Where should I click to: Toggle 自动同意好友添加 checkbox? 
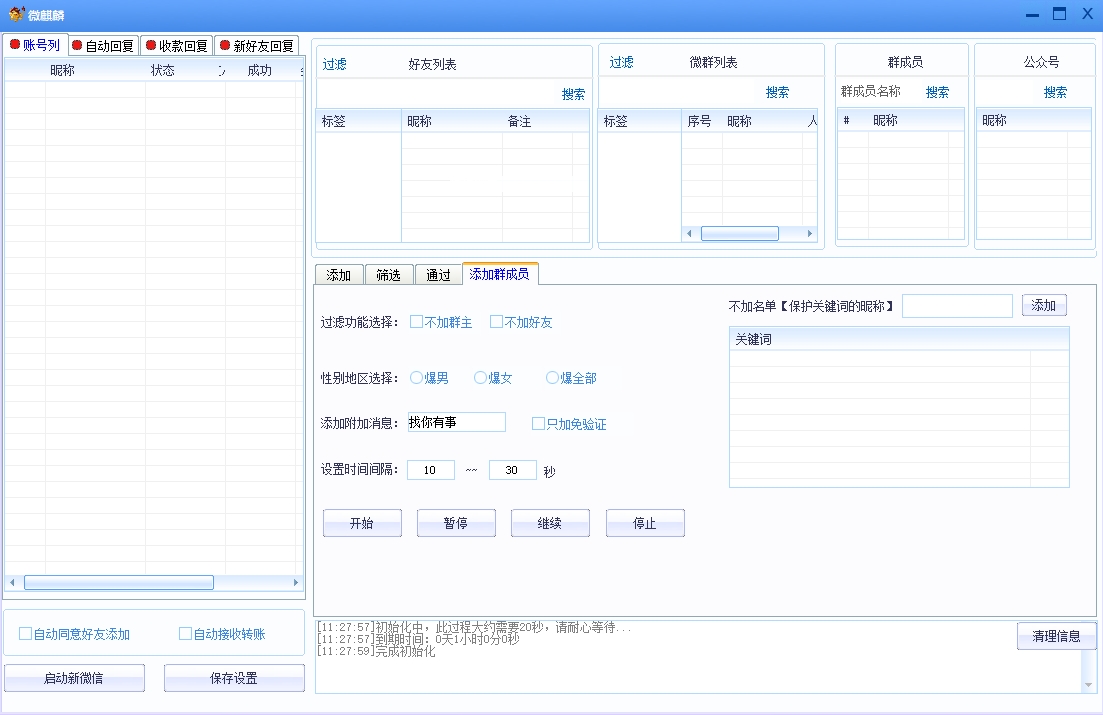[26, 634]
